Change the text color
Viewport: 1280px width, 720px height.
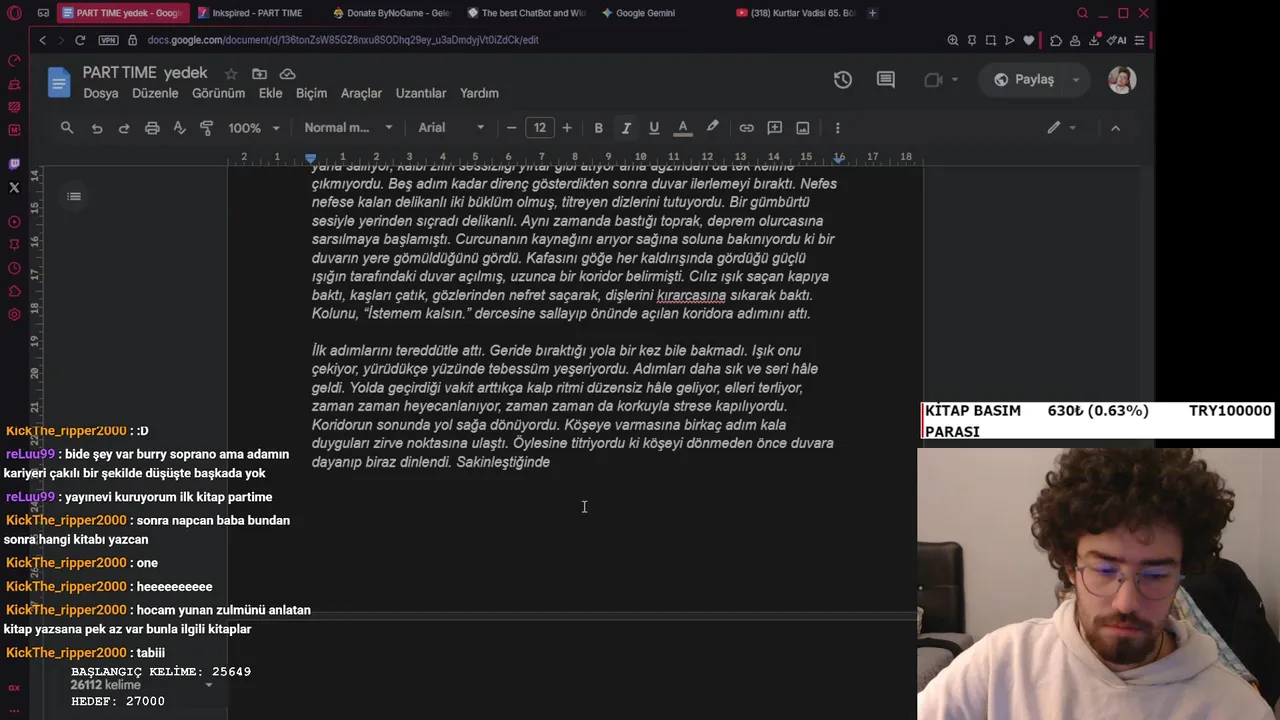click(x=683, y=128)
